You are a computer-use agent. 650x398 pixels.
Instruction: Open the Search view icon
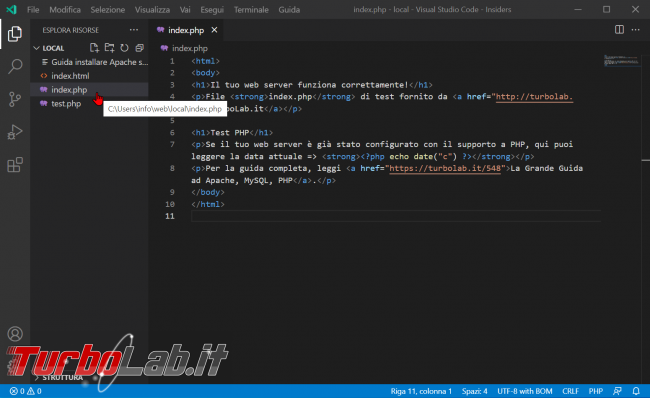click(15, 66)
